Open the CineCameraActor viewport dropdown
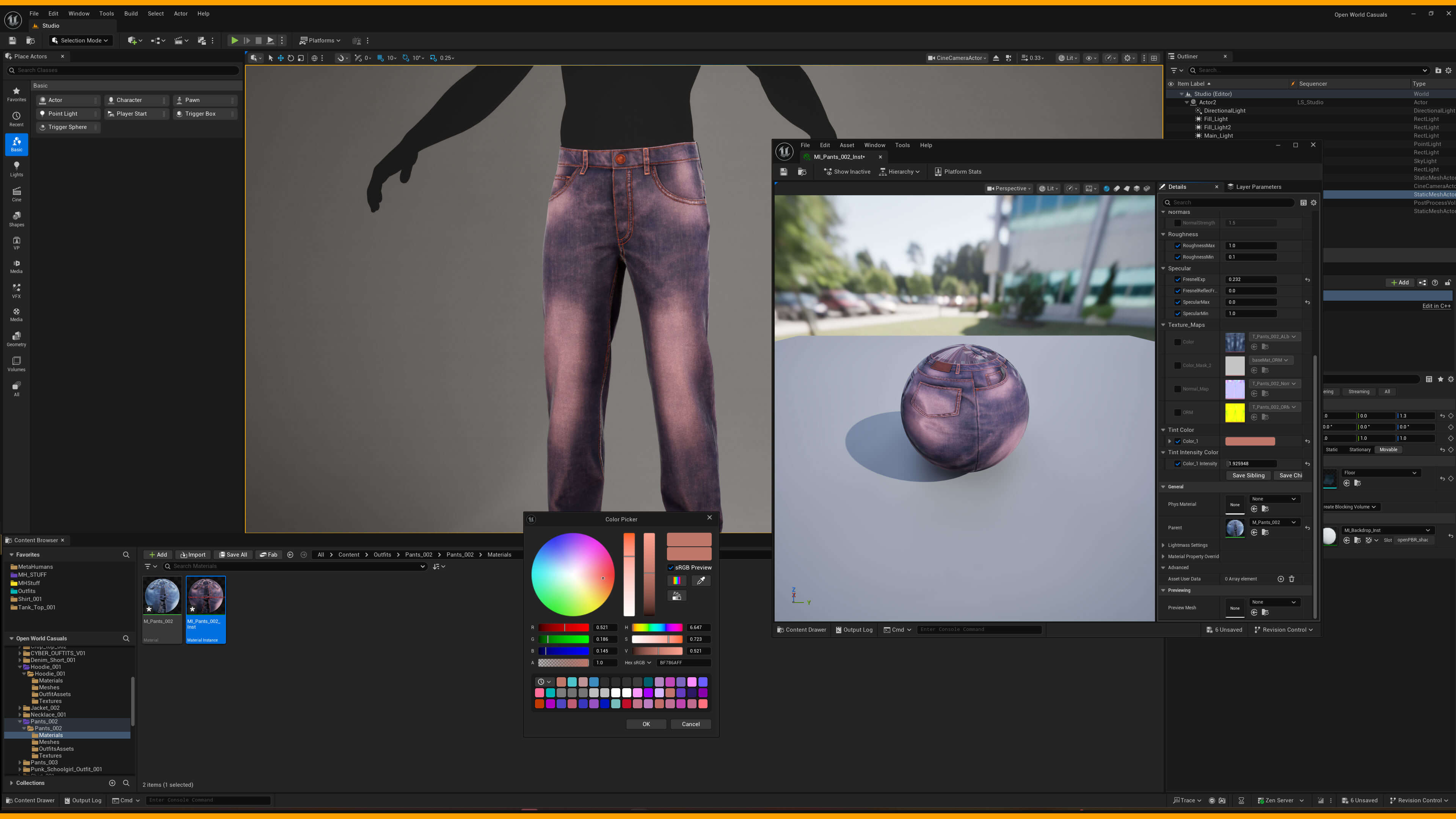 [x=956, y=58]
